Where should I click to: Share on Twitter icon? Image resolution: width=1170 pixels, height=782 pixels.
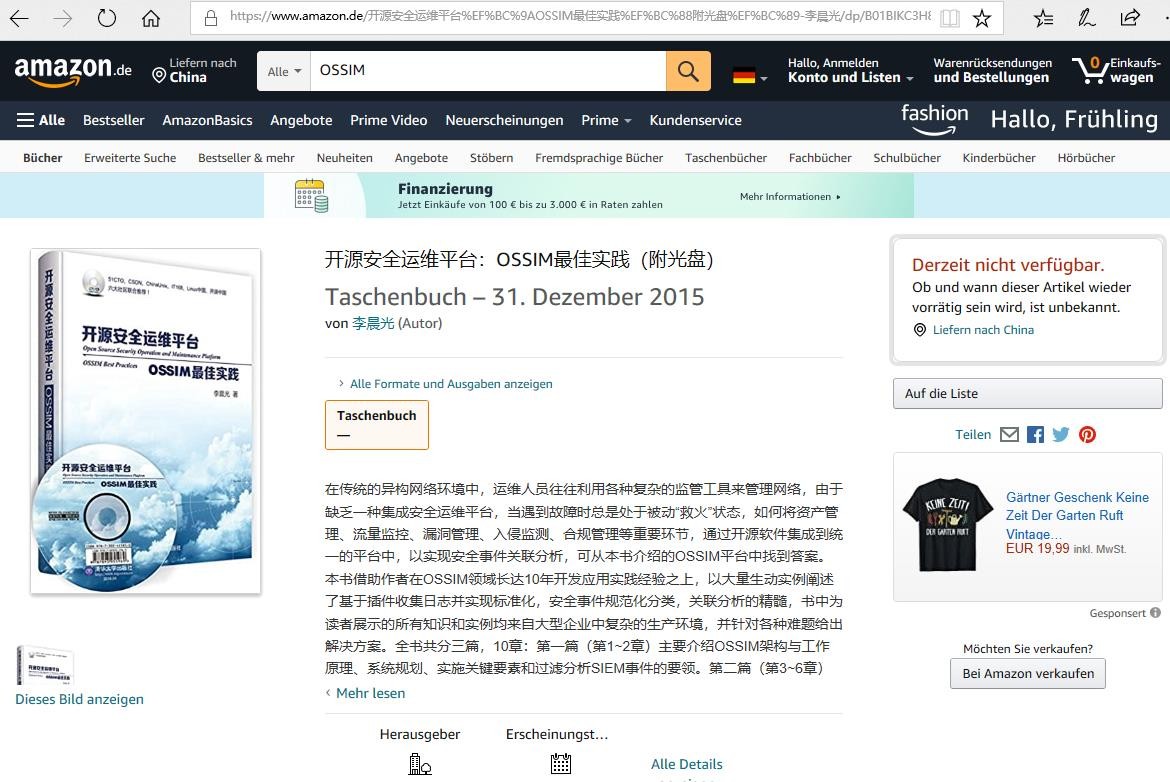[1061, 434]
